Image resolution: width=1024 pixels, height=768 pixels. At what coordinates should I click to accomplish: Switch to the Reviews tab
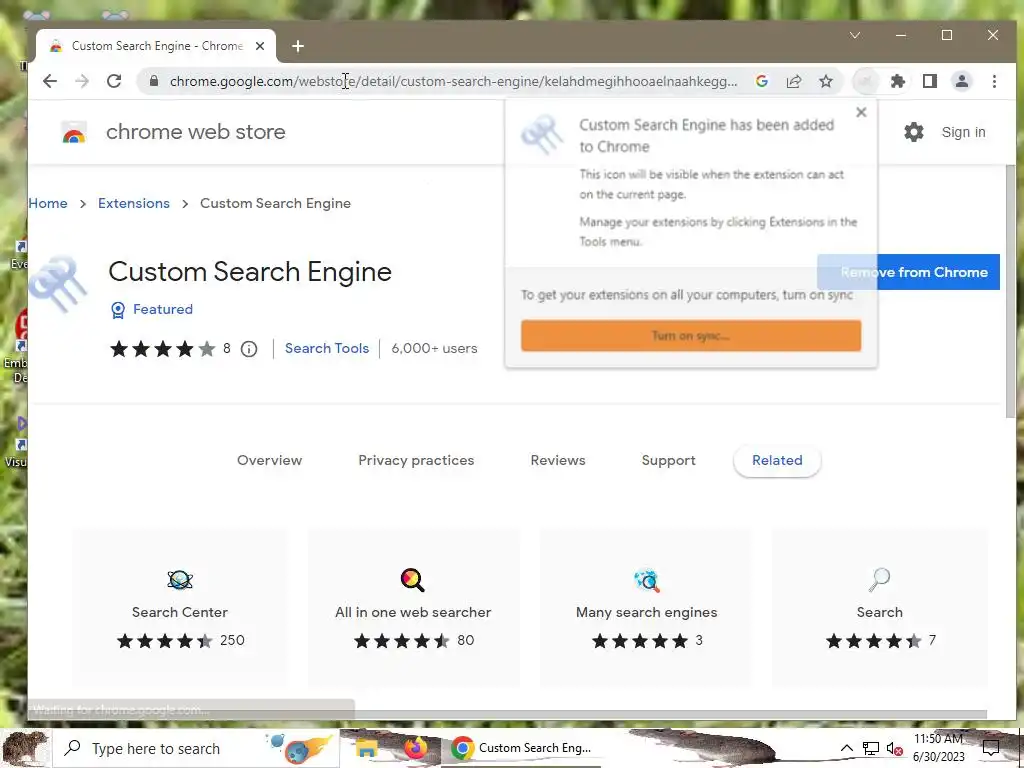tap(558, 460)
